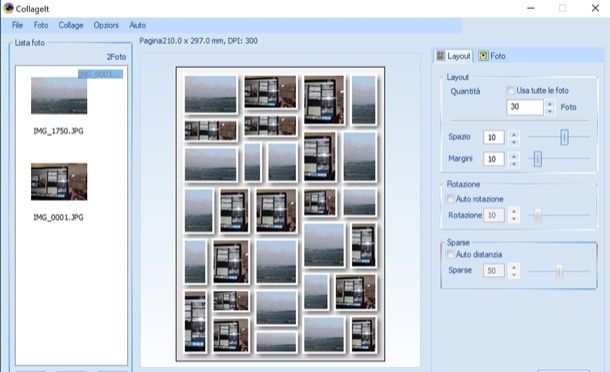Decrease Spazio value with down arrow

point(514,142)
